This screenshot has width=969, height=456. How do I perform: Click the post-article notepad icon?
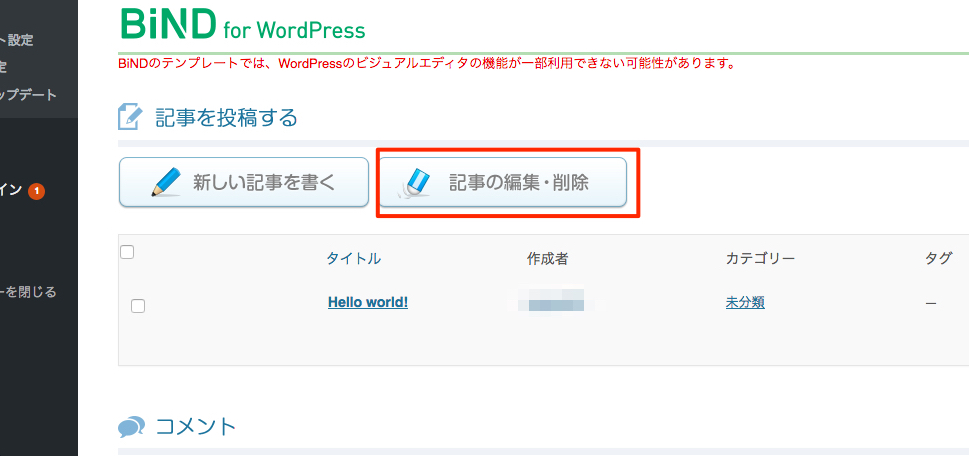pyautogui.click(x=130, y=117)
